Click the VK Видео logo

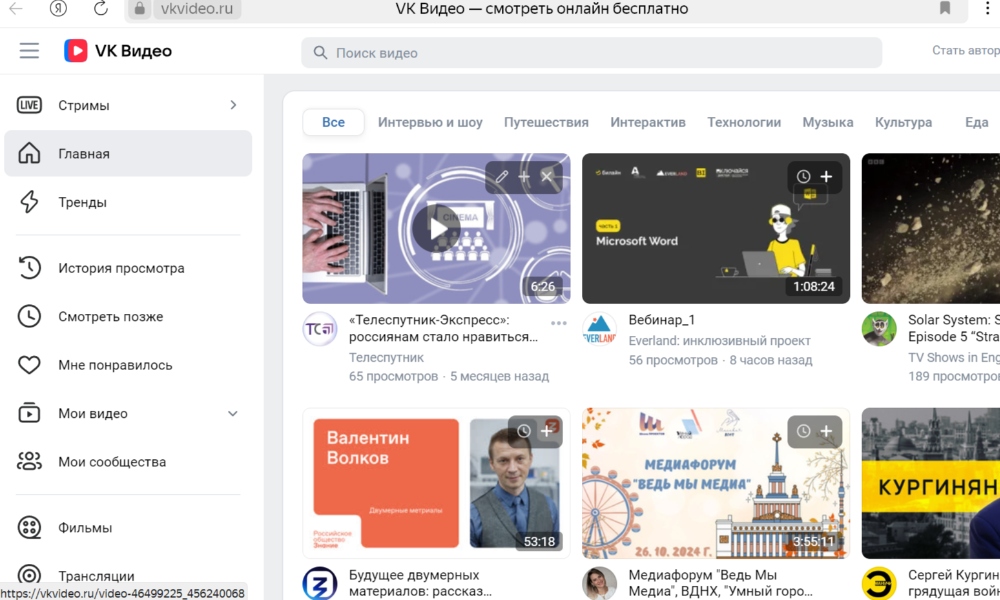pyautogui.click(x=118, y=50)
